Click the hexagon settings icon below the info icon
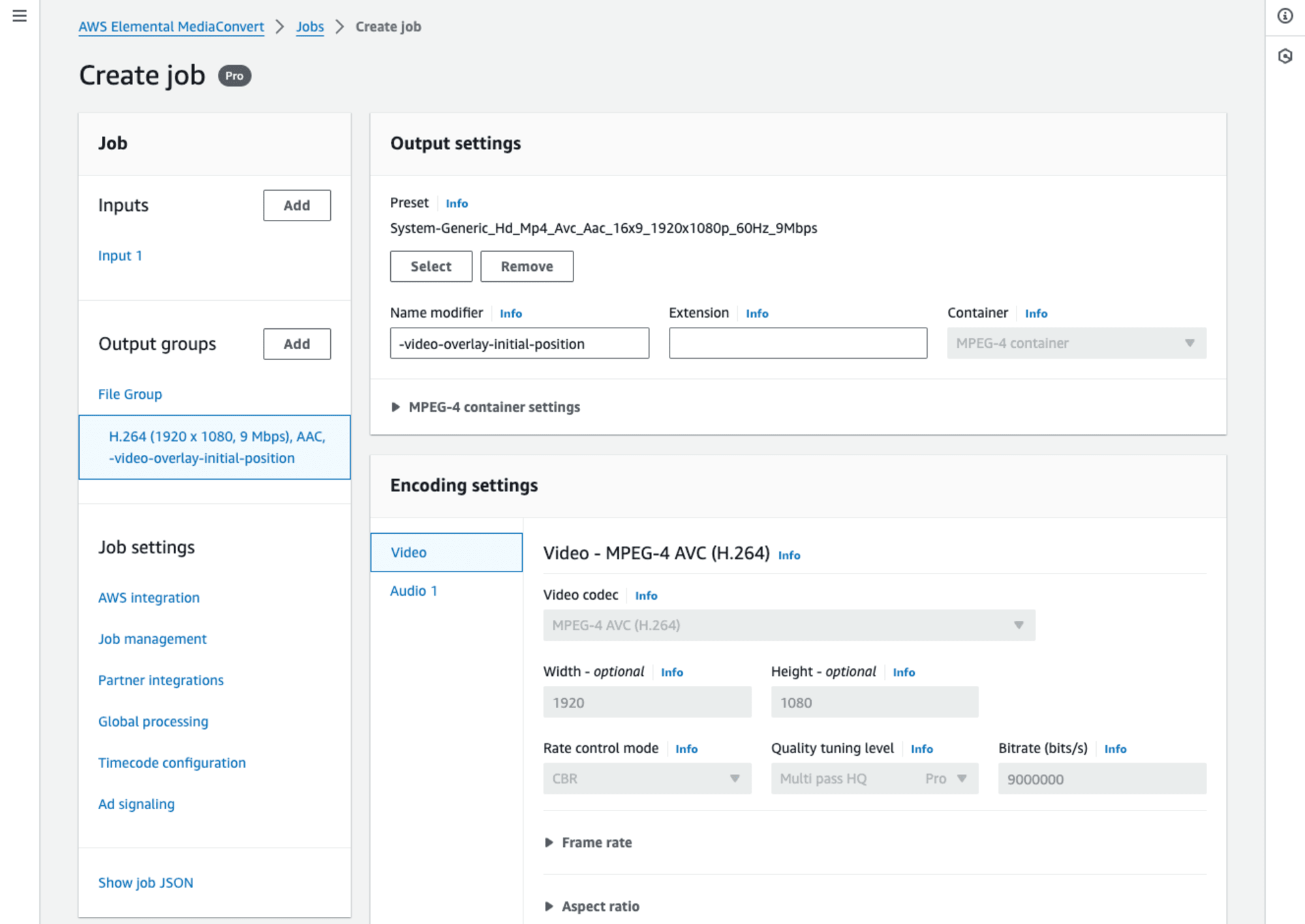 click(1285, 56)
